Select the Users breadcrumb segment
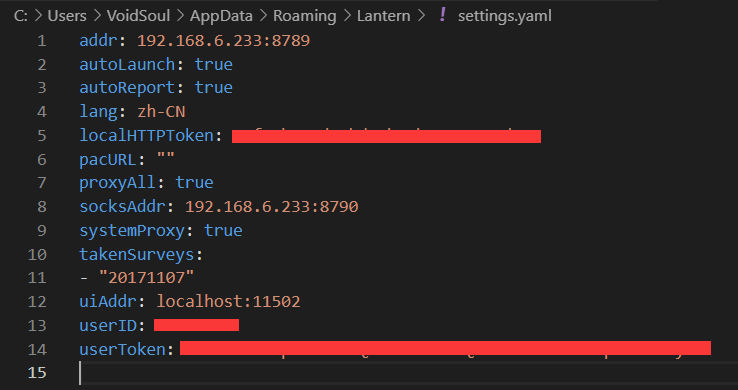Screen dimensions: 738x390 pyautogui.click(x=67, y=16)
